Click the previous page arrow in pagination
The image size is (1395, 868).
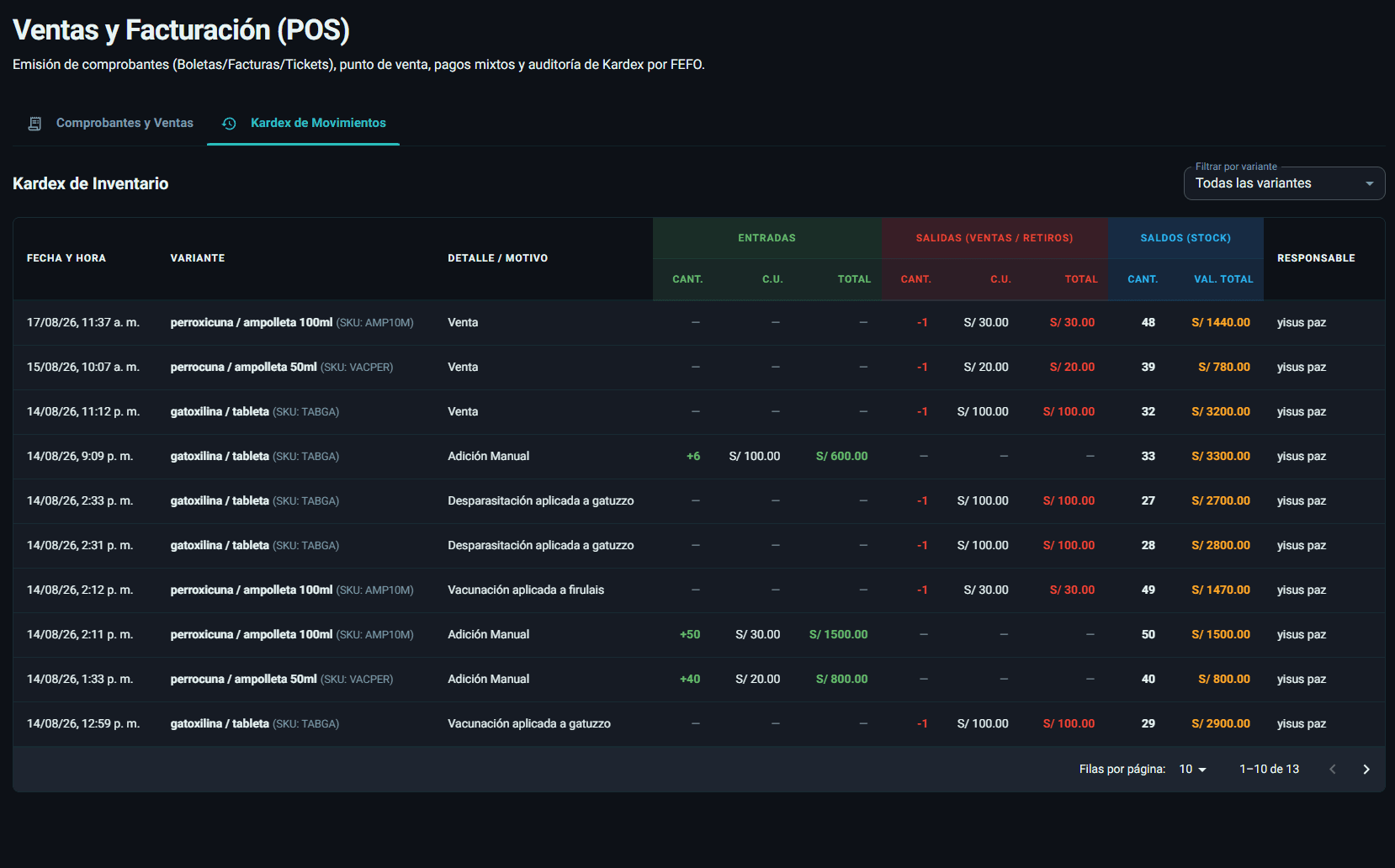tap(1333, 770)
